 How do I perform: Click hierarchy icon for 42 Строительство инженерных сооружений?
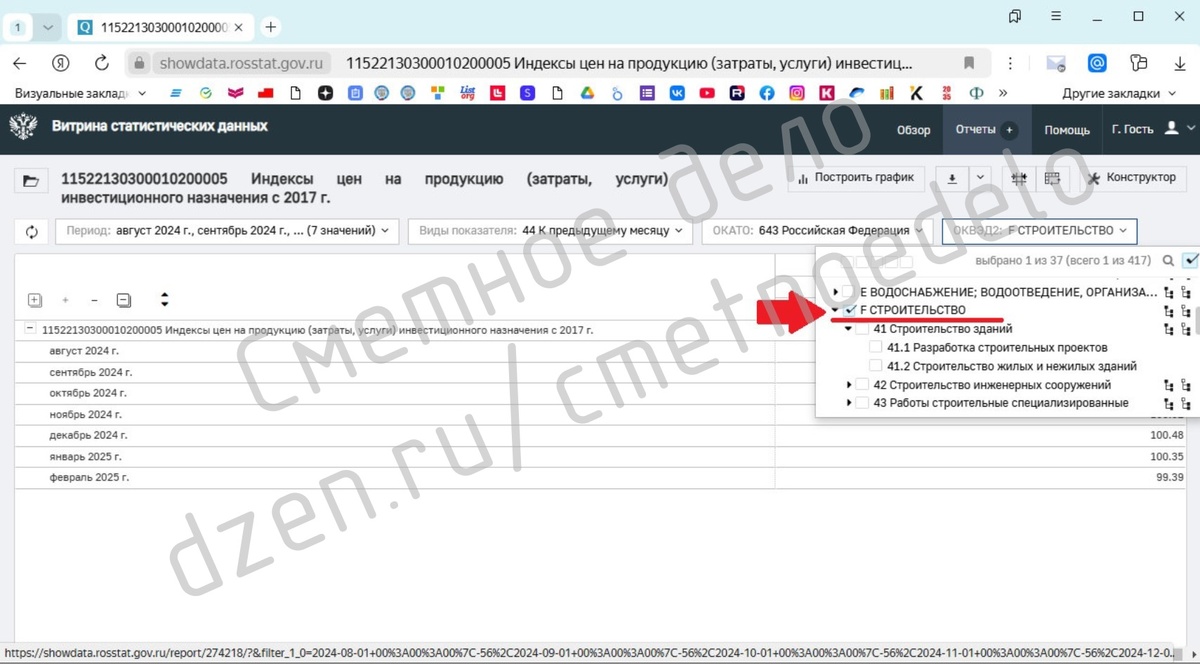1186,385
